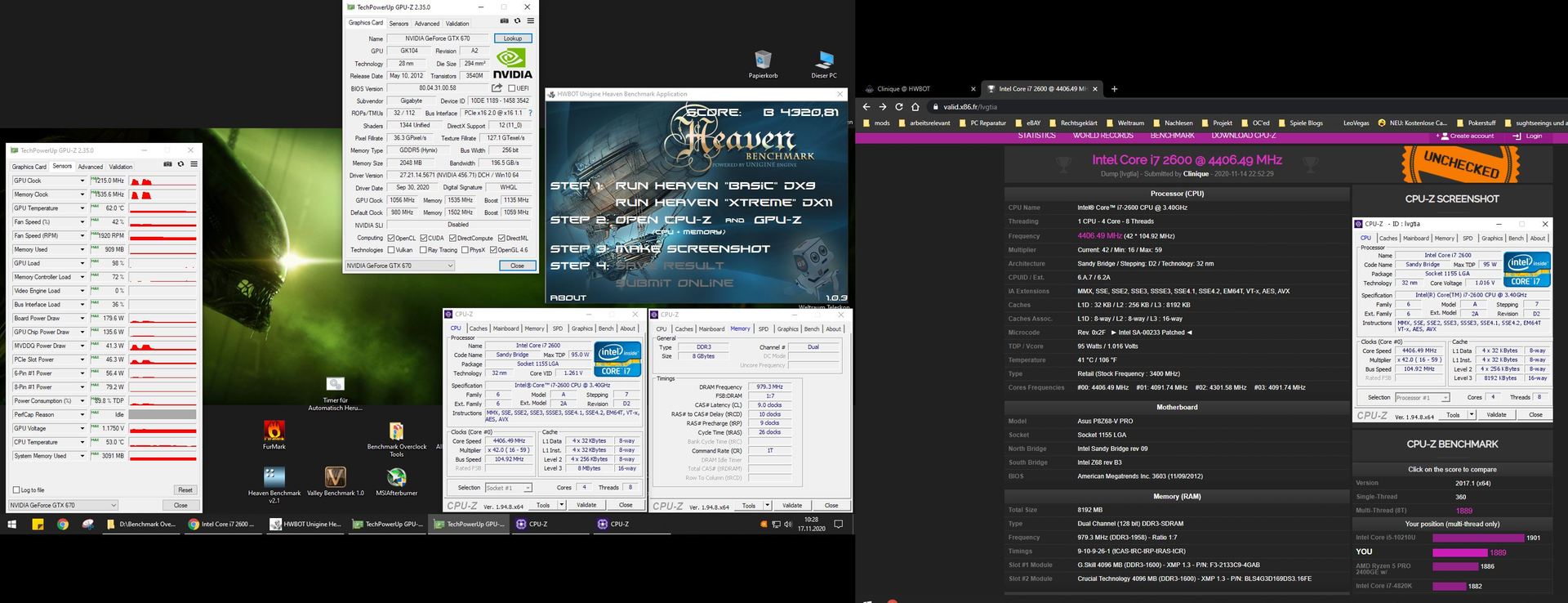Click the CPU-Z screenshot thumbnail on webpage
The height and width of the screenshot is (603, 1568).
[x=1452, y=319]
